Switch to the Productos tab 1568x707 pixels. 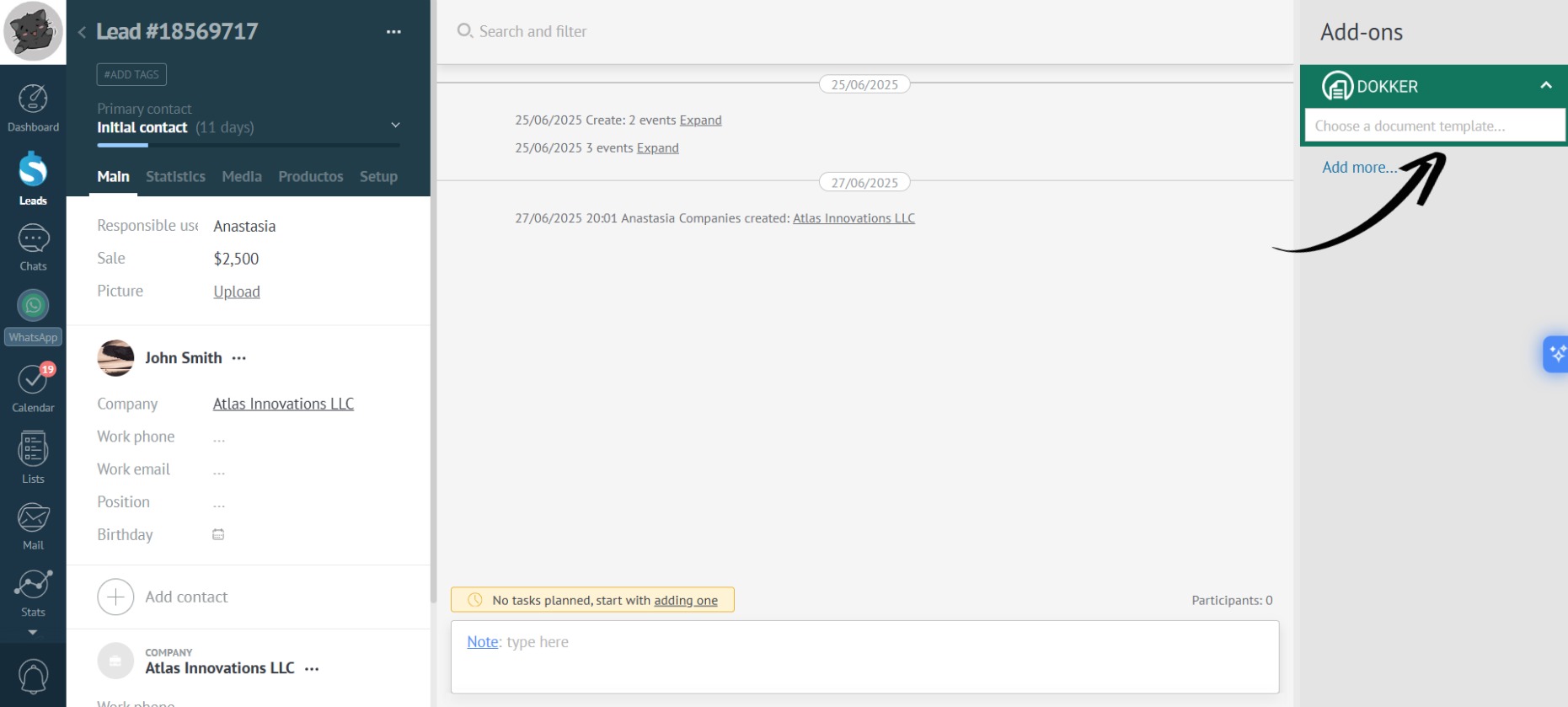pos(310,176)
